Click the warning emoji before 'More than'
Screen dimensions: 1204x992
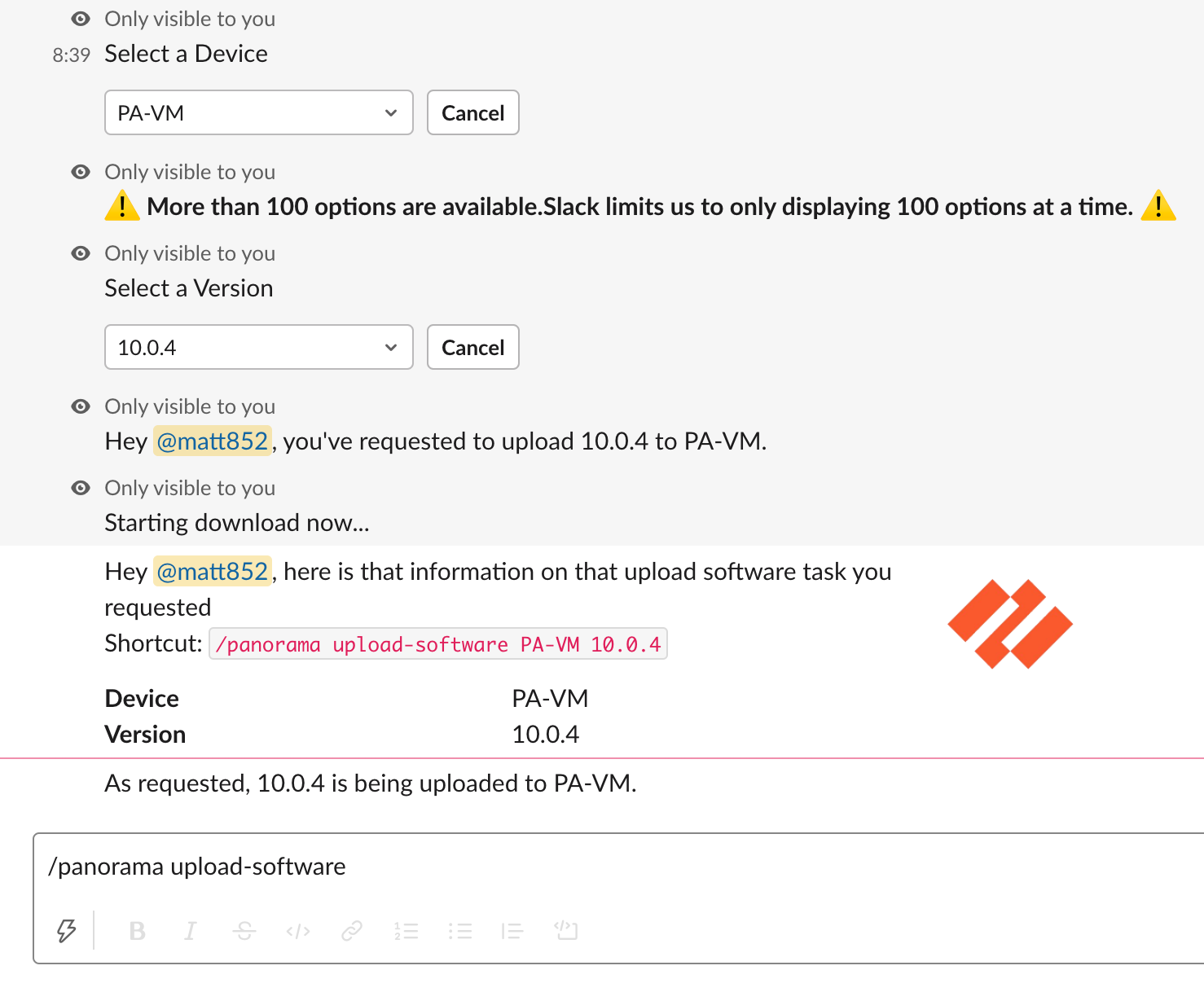point(122,205)
